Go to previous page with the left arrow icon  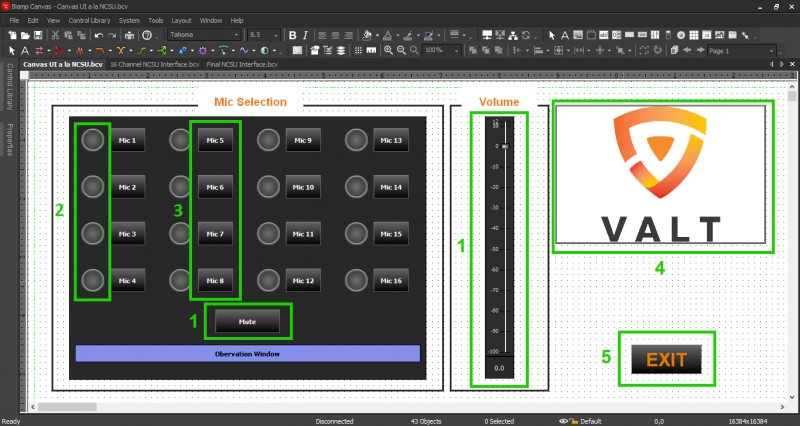point(687,50)
